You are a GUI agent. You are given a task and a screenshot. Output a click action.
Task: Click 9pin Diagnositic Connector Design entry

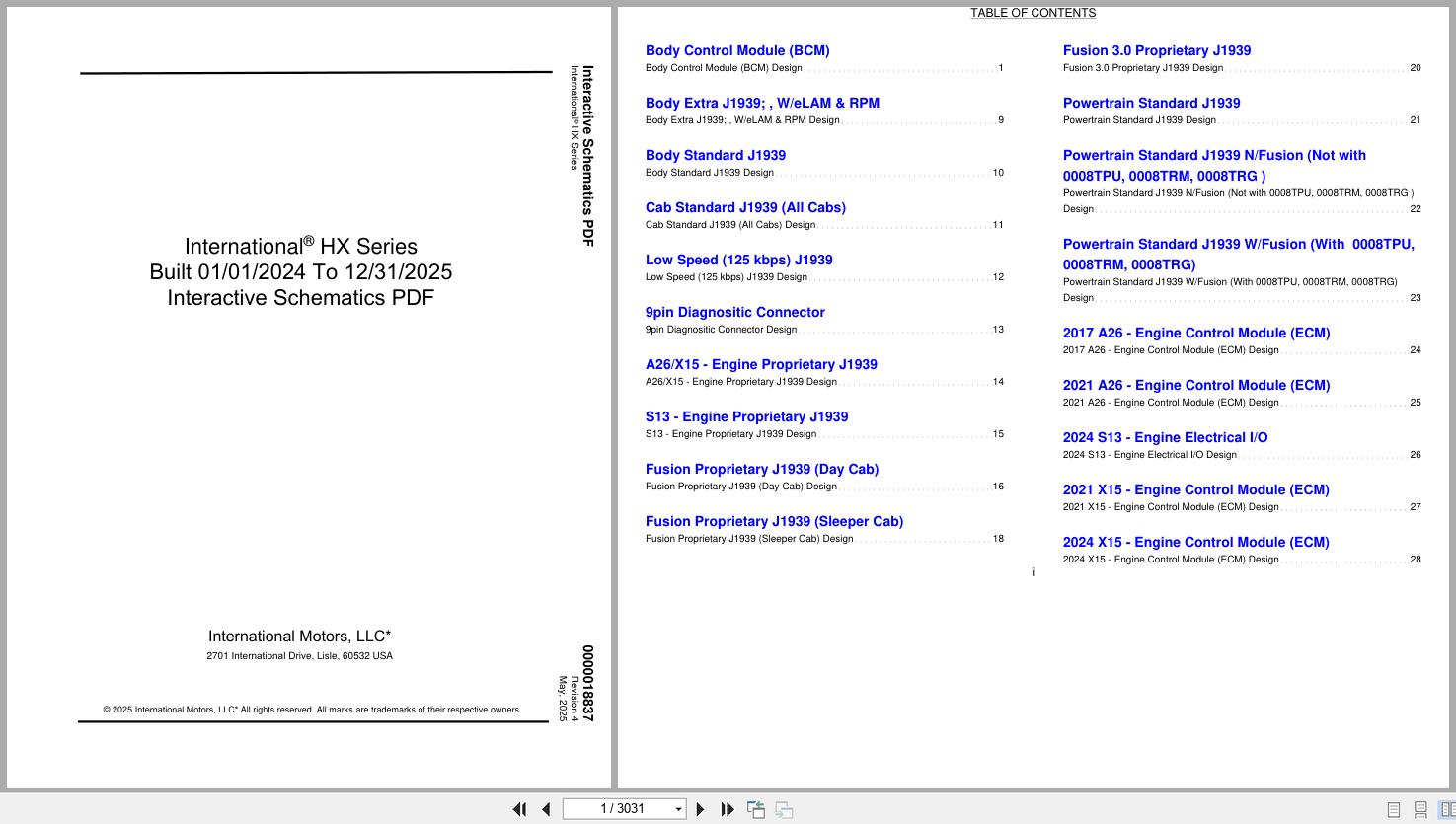click(x=824, y=330)
